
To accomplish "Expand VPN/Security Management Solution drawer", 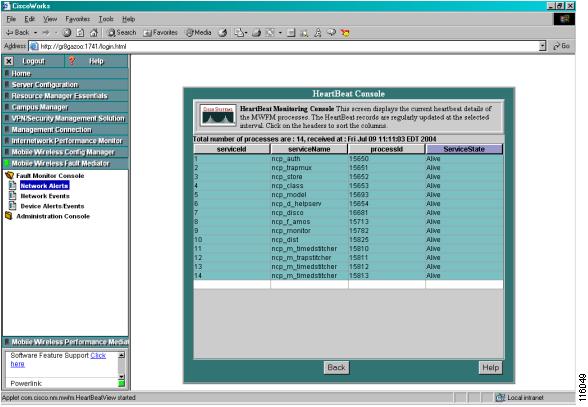I will coord(65,119).
